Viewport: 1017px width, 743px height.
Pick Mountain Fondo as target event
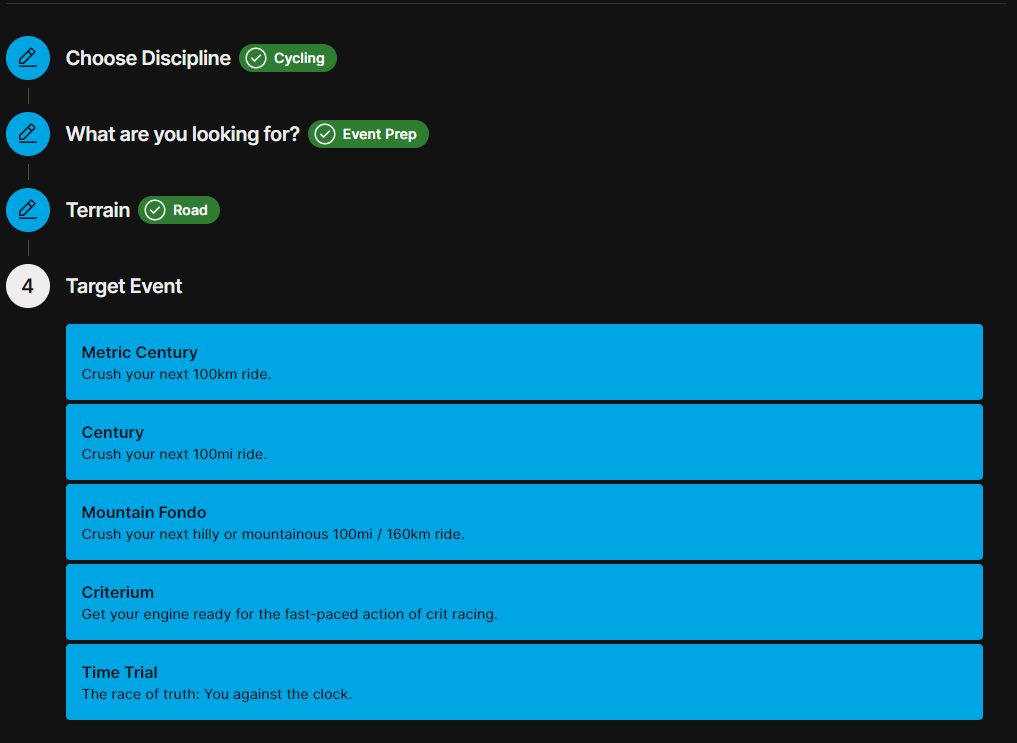[524, 522]
